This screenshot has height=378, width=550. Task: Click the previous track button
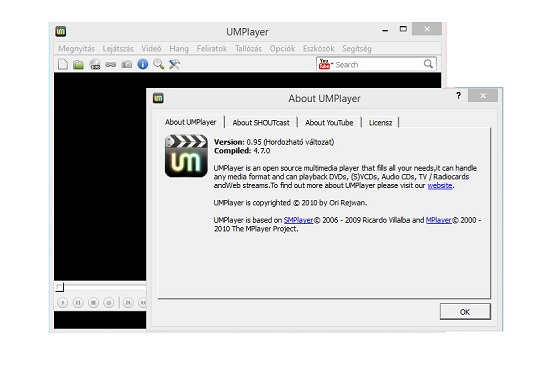(x=128, y=302)
